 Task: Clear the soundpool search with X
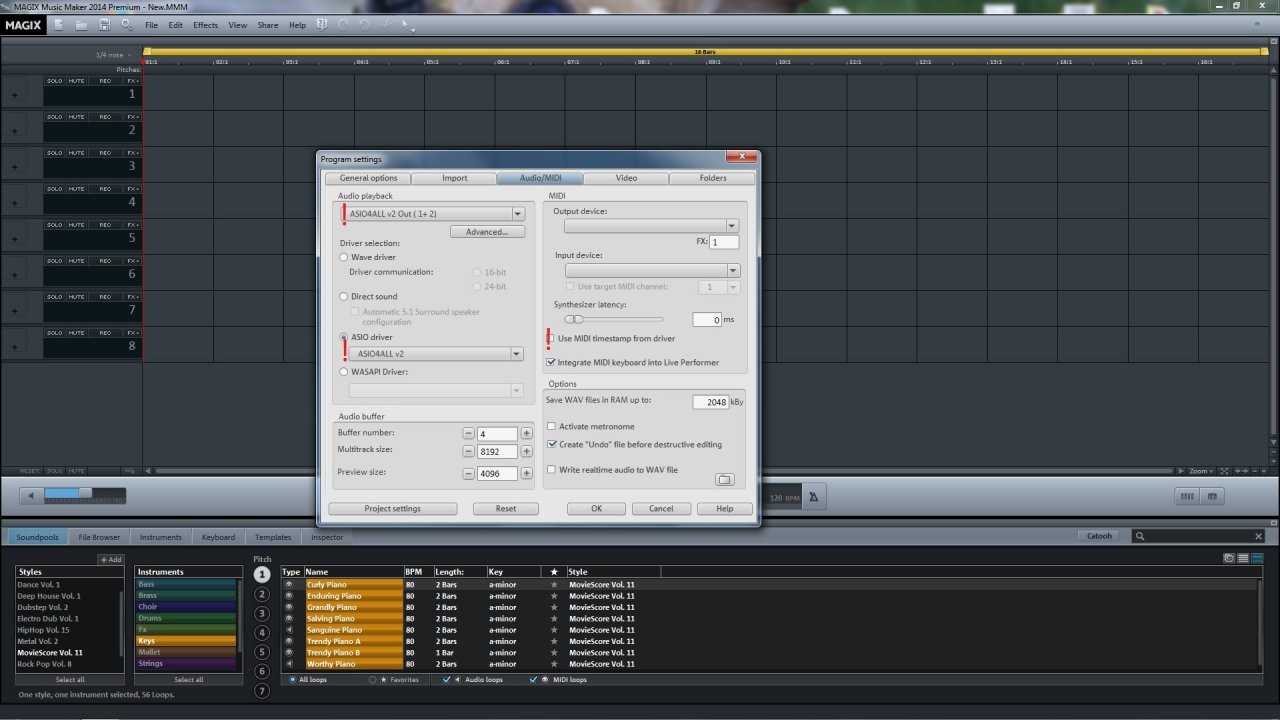[1259, 537]
